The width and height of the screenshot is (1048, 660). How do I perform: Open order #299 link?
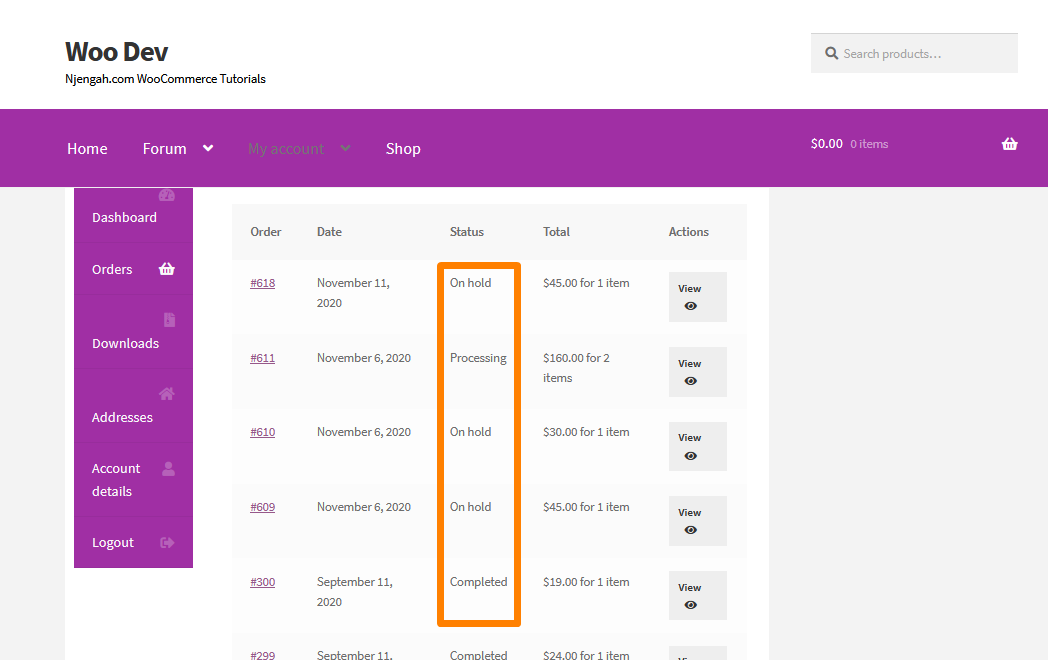263,655
